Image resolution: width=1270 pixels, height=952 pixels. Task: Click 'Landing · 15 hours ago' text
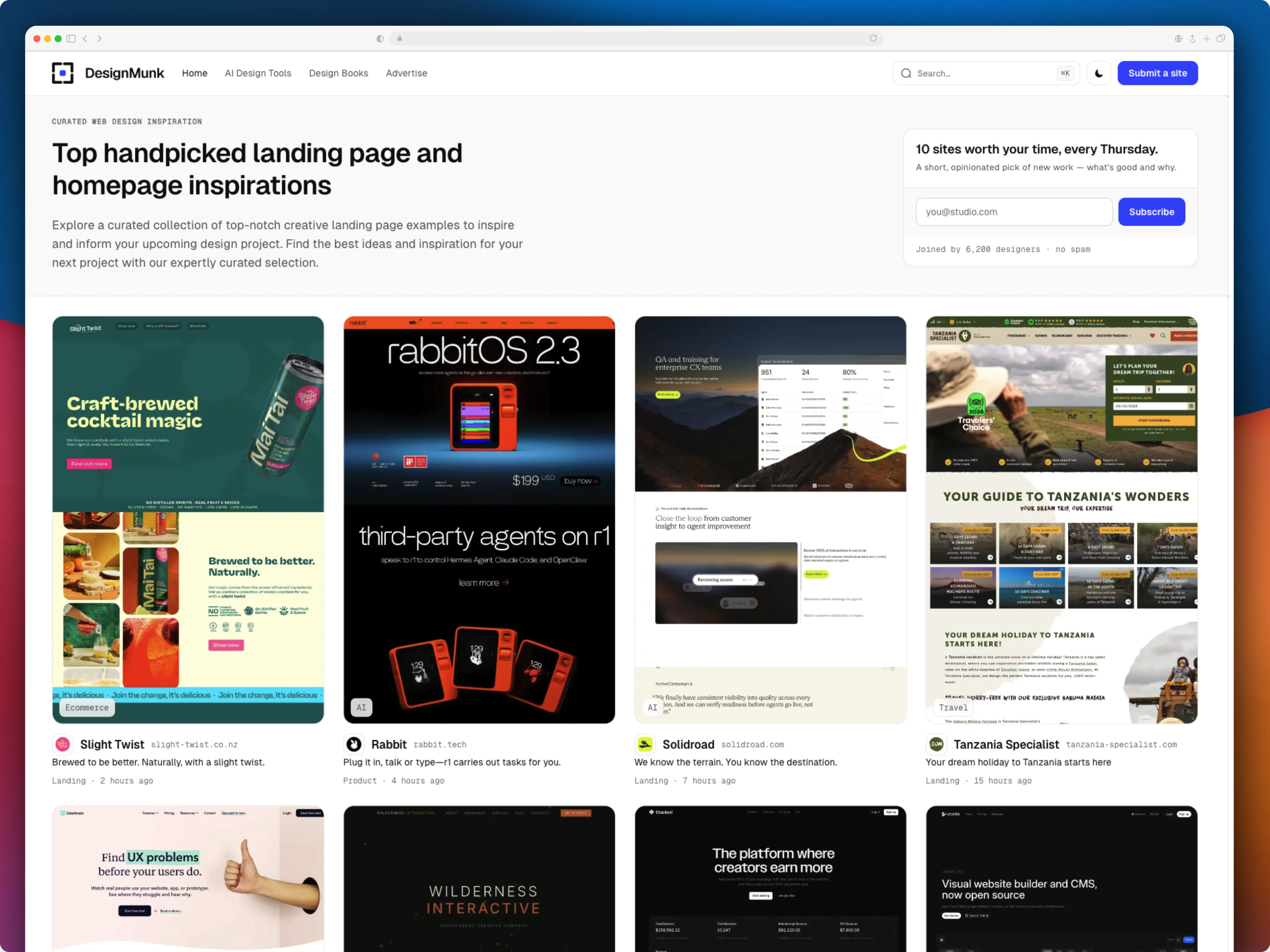978,781
